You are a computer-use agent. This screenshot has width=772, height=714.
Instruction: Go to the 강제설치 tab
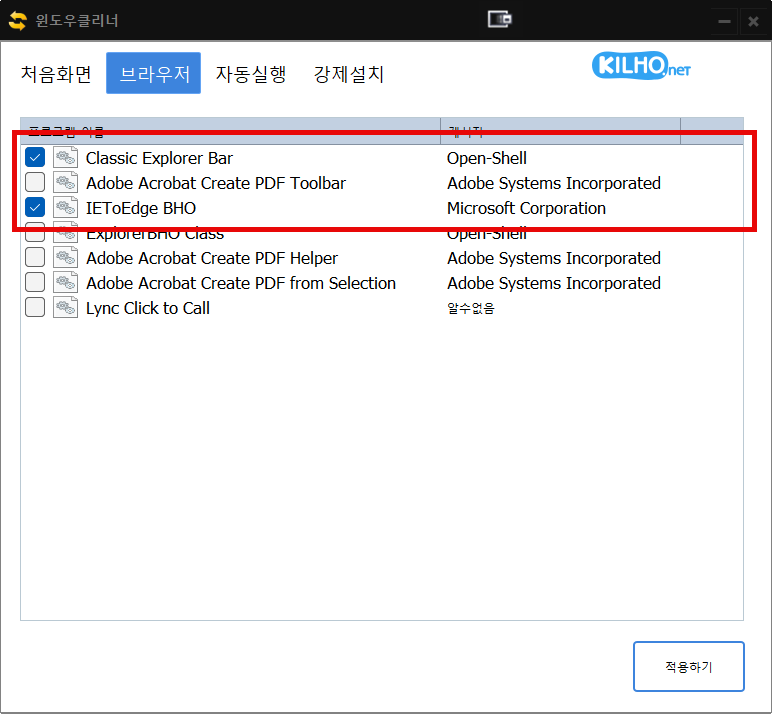tap(349, 74)
